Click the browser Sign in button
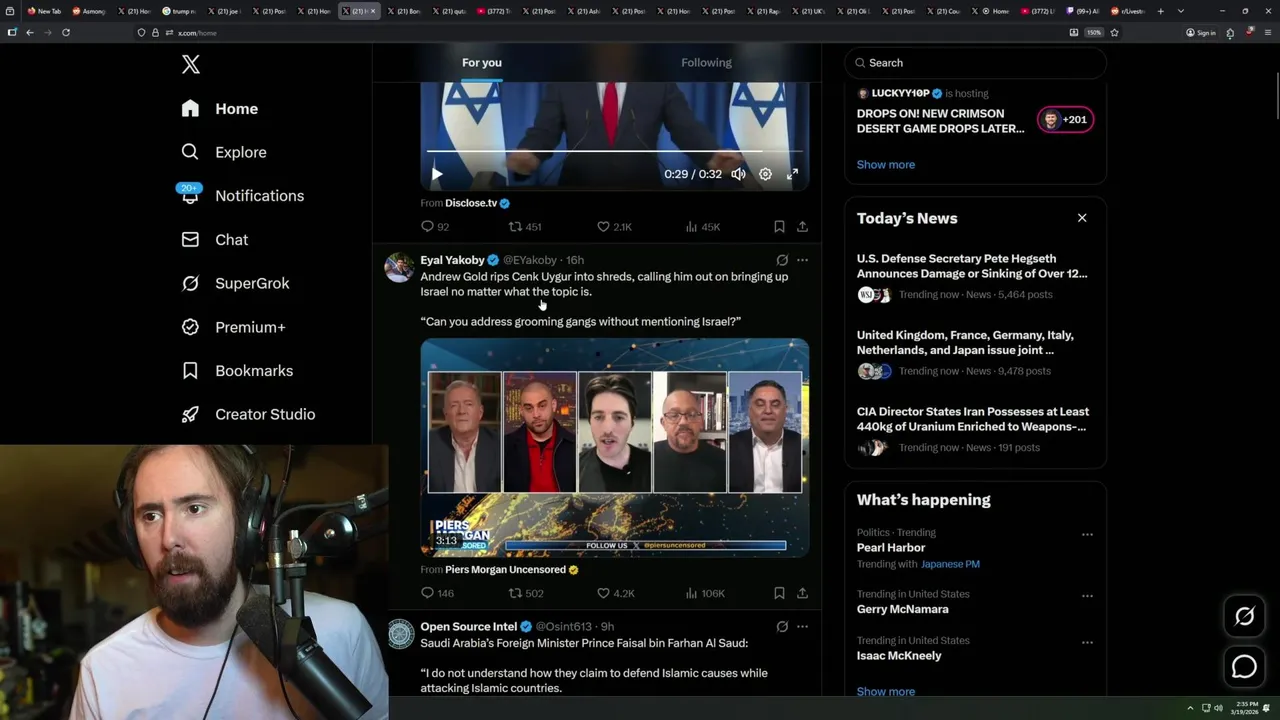Image resolution: width=1280 pixels, height=720 pixels. (1201, 33)
